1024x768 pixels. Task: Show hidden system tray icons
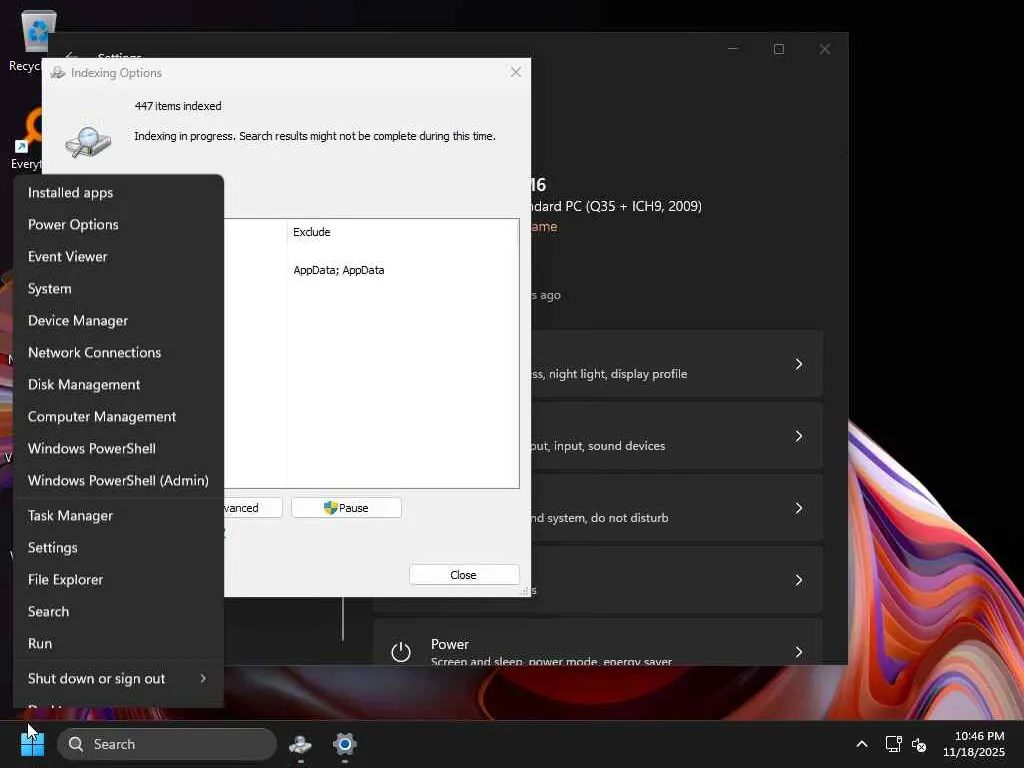point(862,744)
